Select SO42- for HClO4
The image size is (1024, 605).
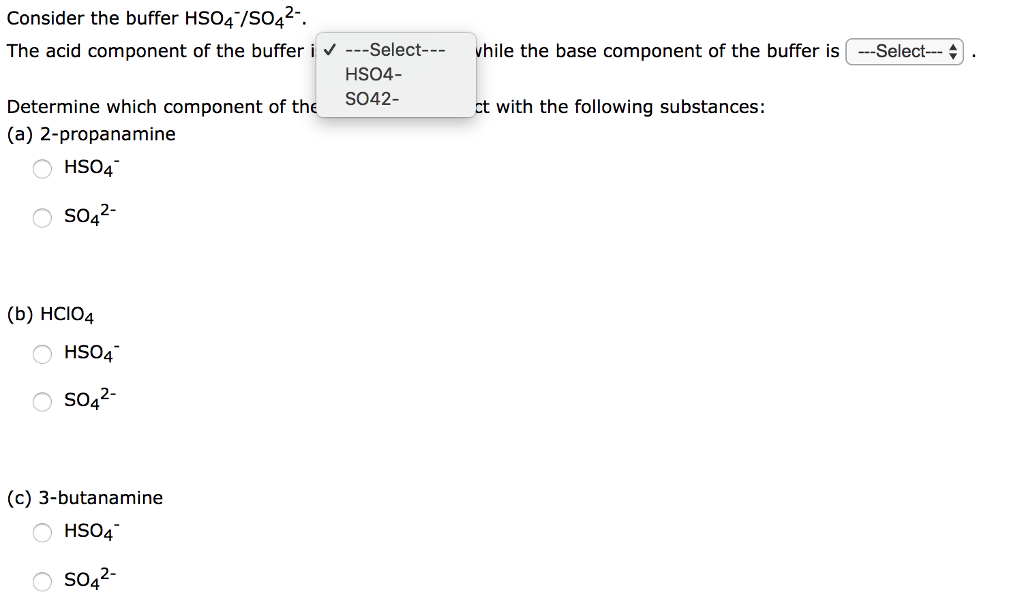point(42,402)
